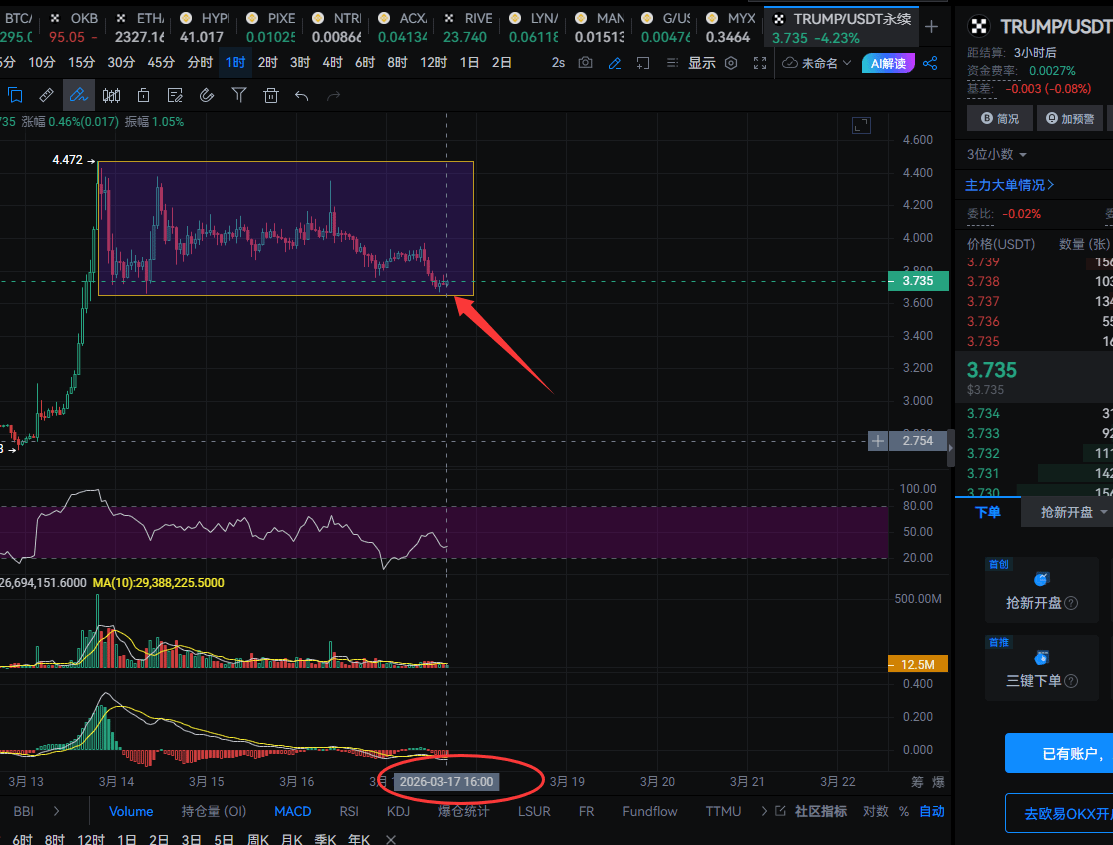Screen dimensions: 1113x845
Task: Click the AI解读 button
Action: click(888, 63)
